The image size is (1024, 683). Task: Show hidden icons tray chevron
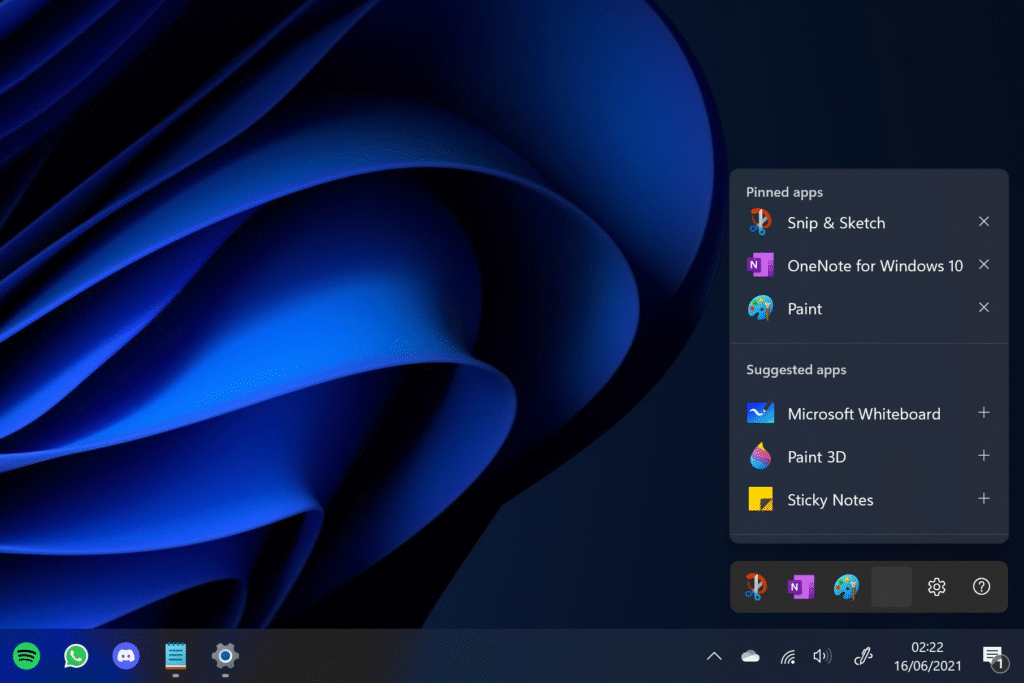[714, 656]
